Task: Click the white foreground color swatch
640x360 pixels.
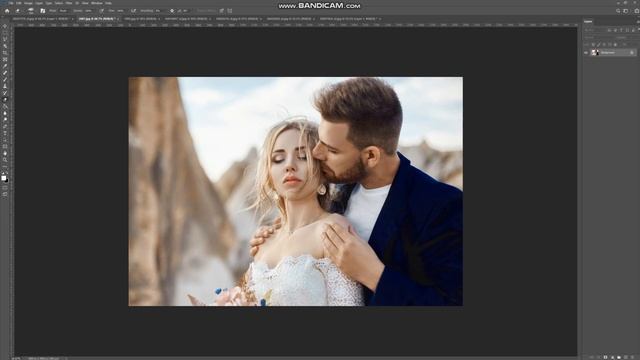Action: 4,178
